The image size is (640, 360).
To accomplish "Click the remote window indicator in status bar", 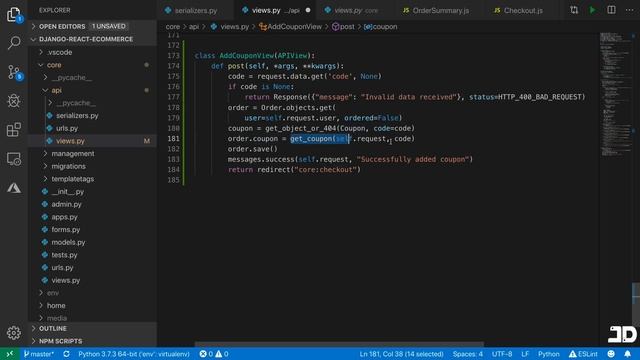I will pyautogui.click(x=10, y=354).
